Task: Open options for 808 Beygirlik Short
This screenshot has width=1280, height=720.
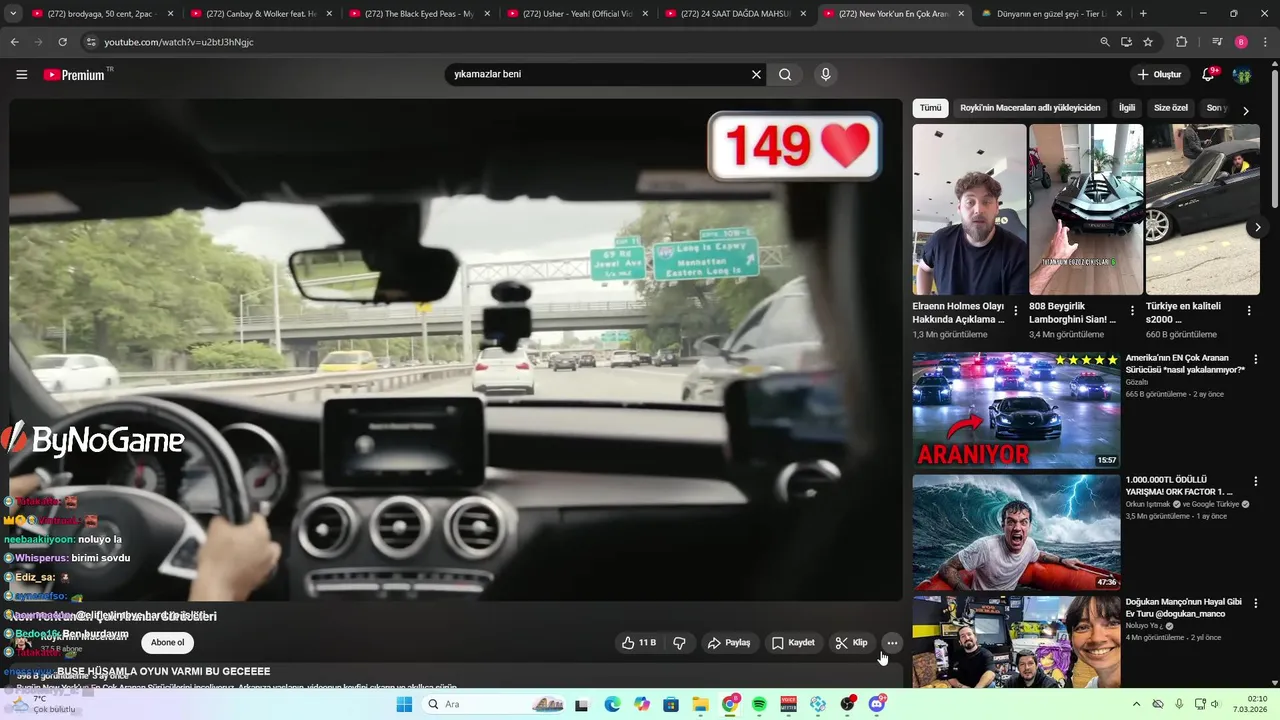Action: 1132,311
